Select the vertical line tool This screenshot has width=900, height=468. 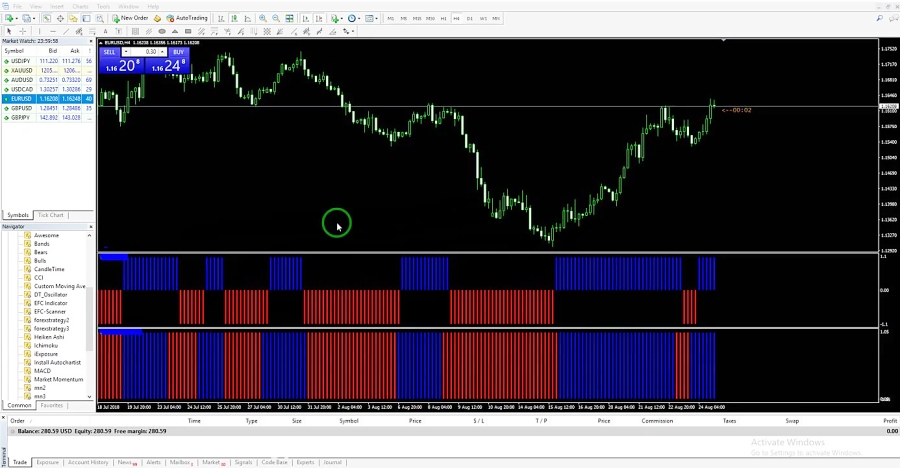click(40, 31)
